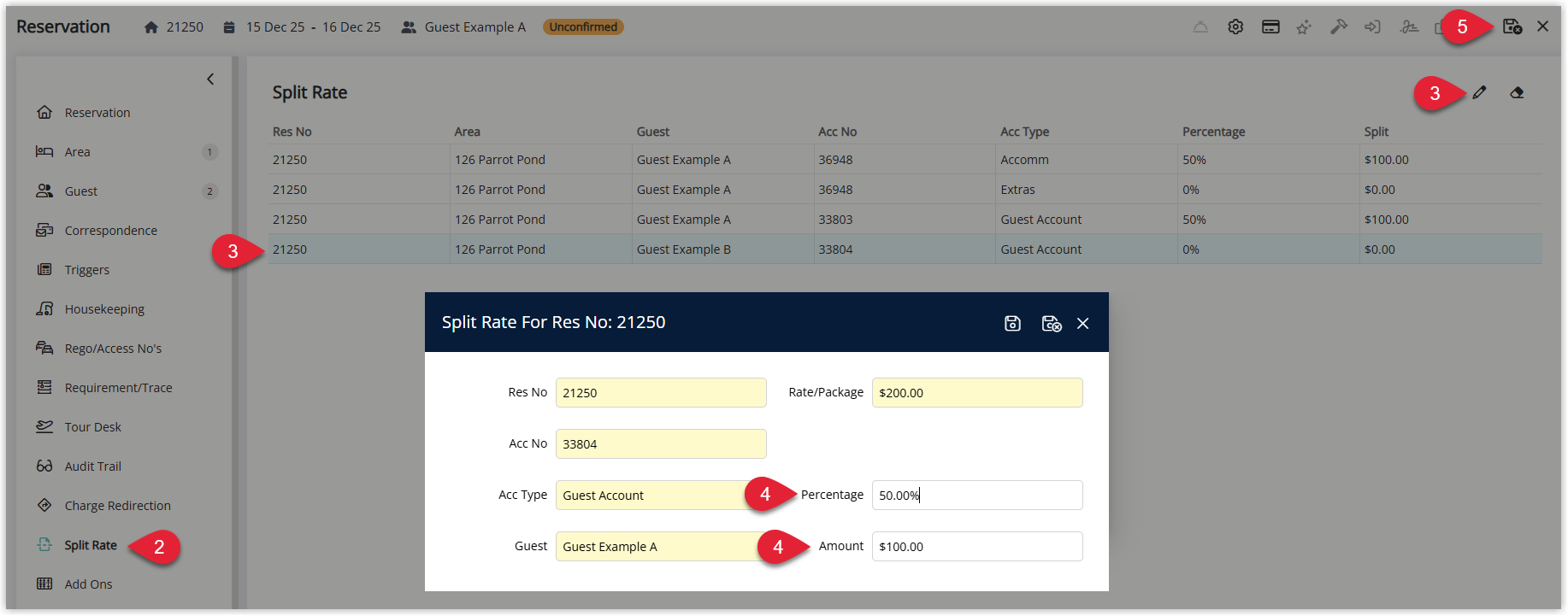Open Tour Desk in the sidebar
Viewport: 1568px width, 616px height.
(x=92, y=427)
